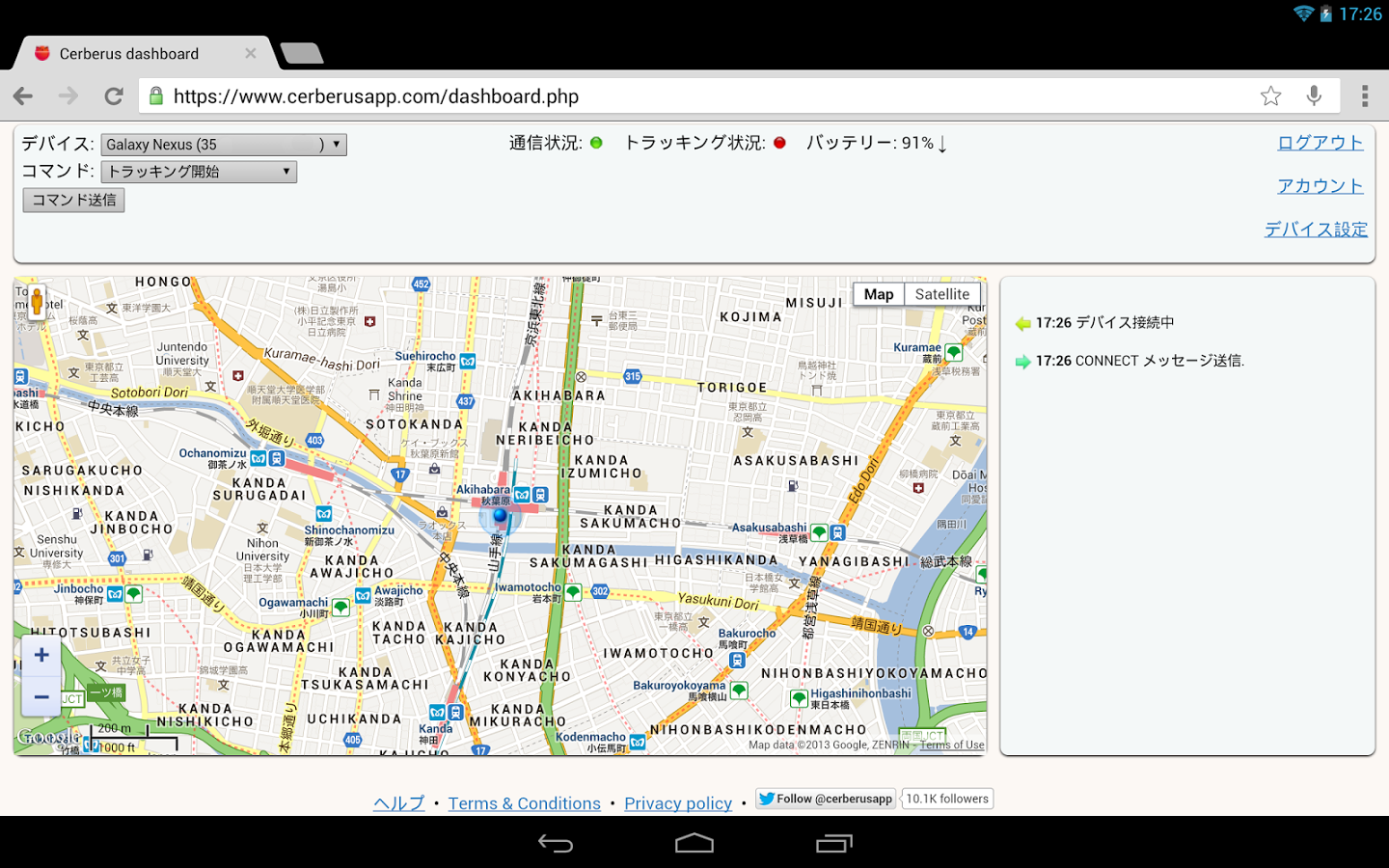Open the Galaxy Nexus device dropdown
The width and height of the screenshot is (1389, 868).
click(x=224, y=145)
